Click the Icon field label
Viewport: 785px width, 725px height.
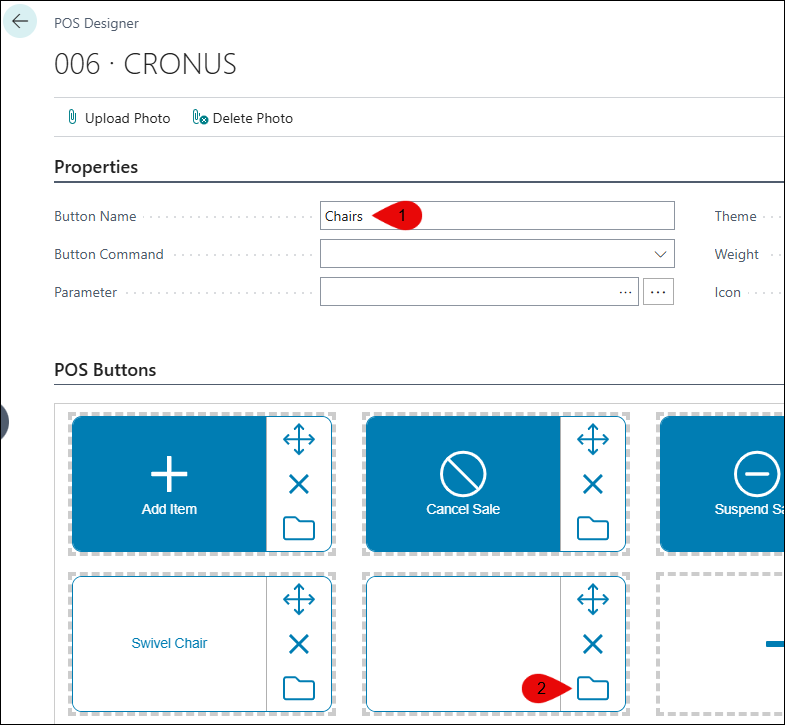(x=727, y=292)
